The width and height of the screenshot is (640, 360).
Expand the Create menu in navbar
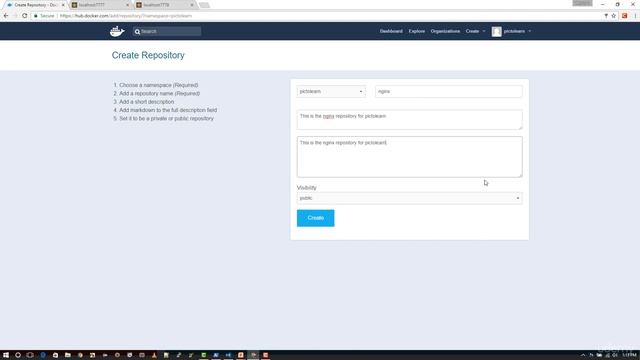click(476, 31)
